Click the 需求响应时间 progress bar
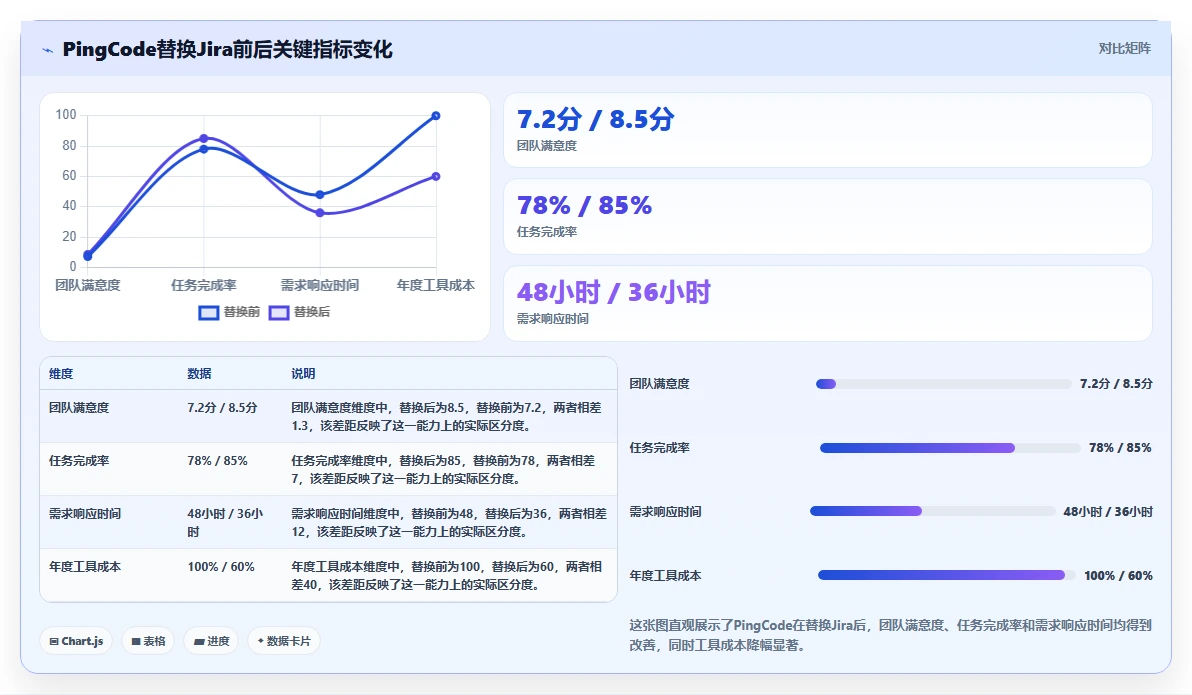The height and width of the screenshot is (695, 1192). [932, 511]
